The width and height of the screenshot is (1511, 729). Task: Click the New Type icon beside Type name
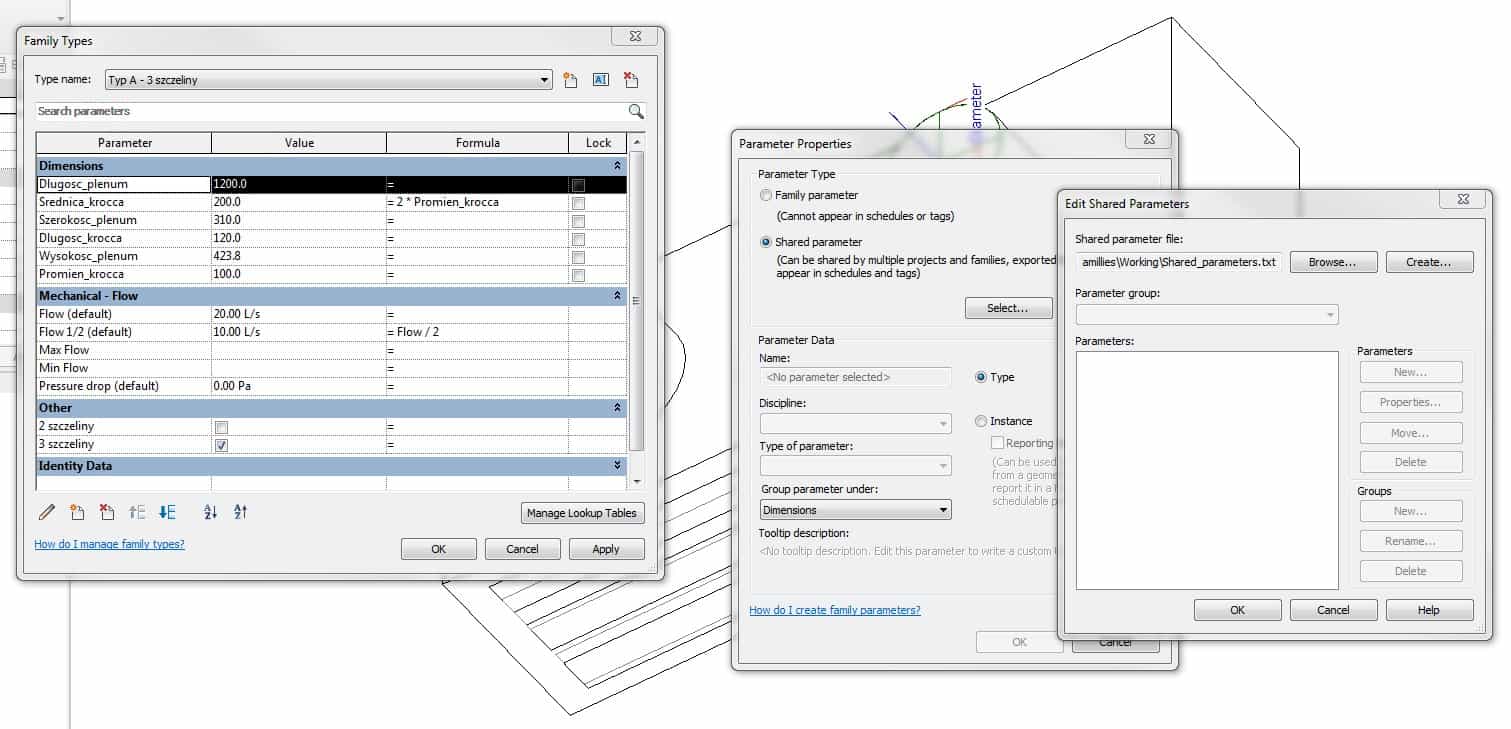(570, 80)
